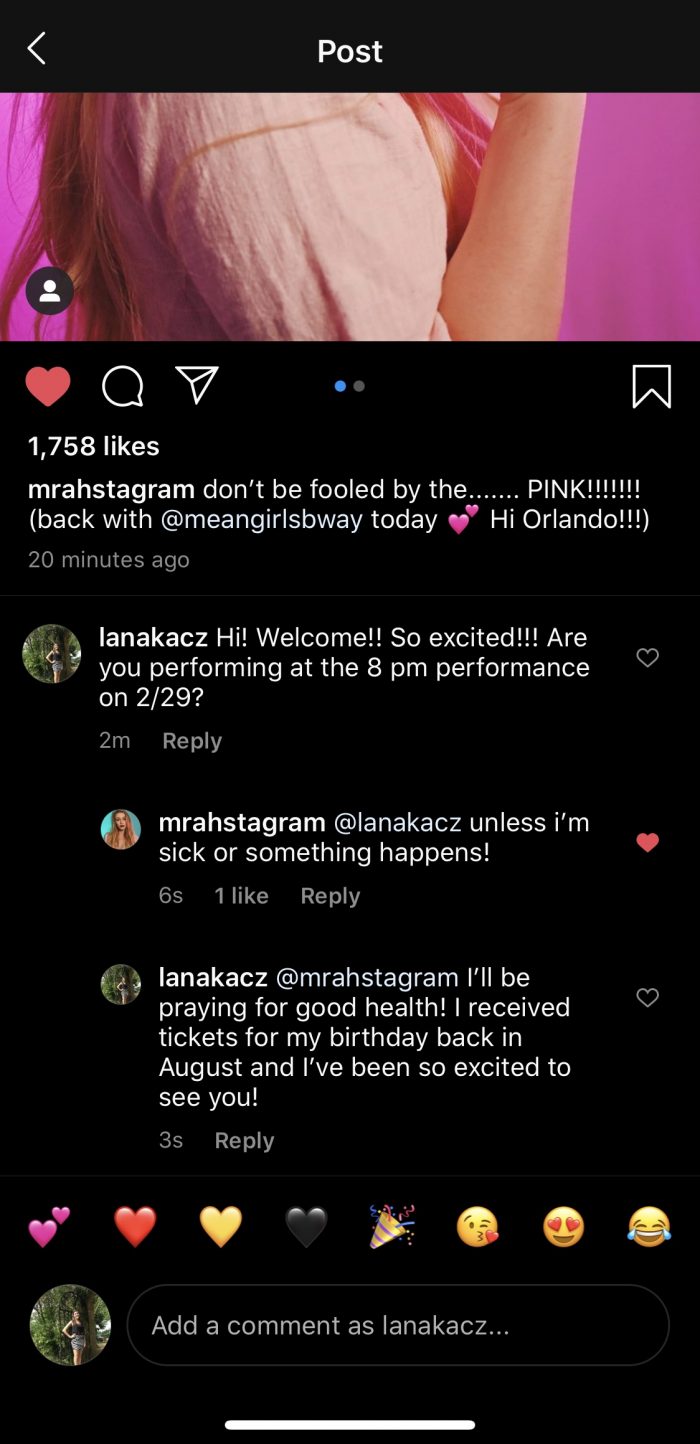Open the 1,758 likes list
Image resolution: width=700 pixels, height=1444 pixels.
click(x=94, y=446)
